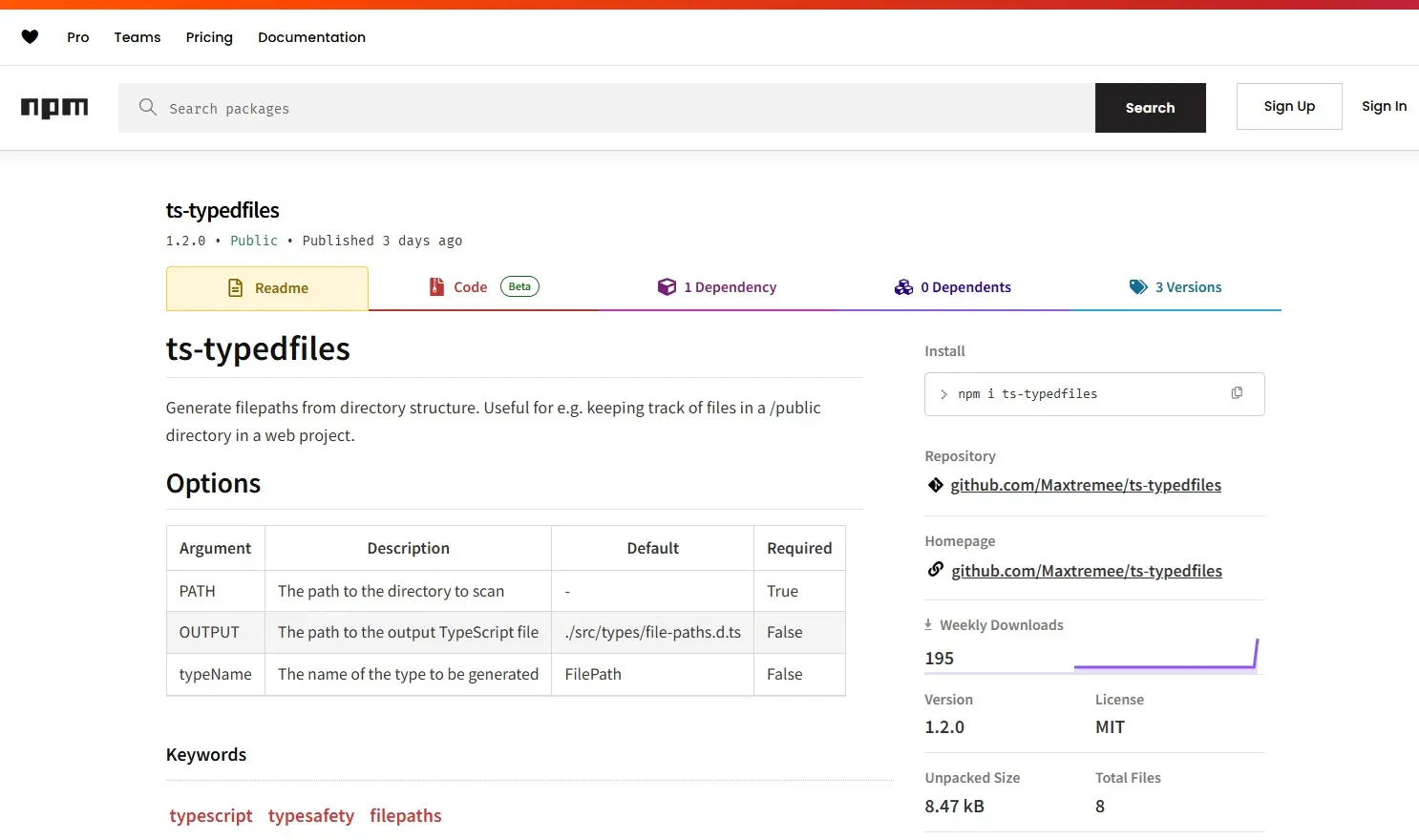Click the 'Keywords' heading

point(206,754)
